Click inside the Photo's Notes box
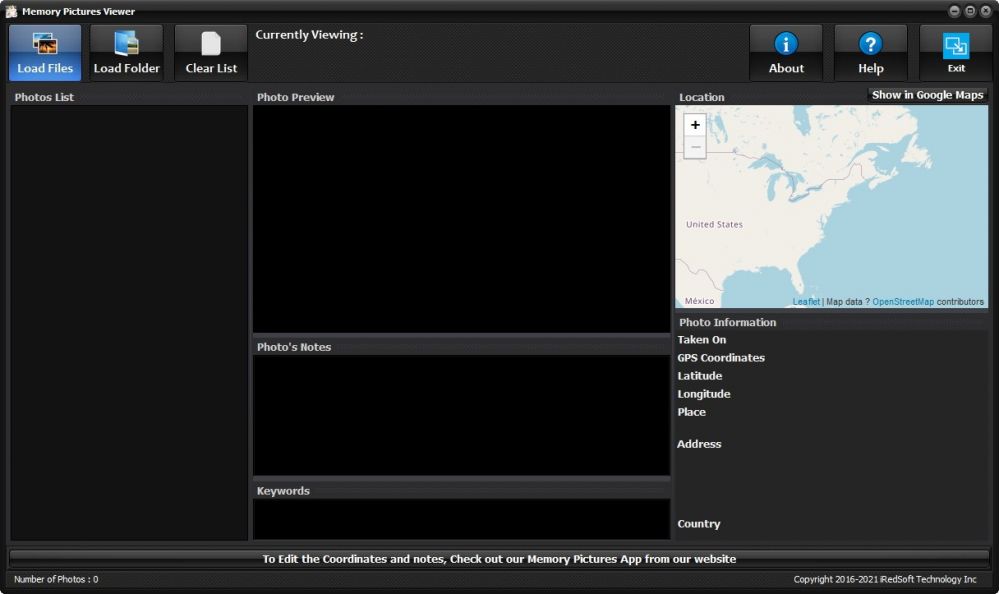The image size is (999, 594). tap(461, 415)
